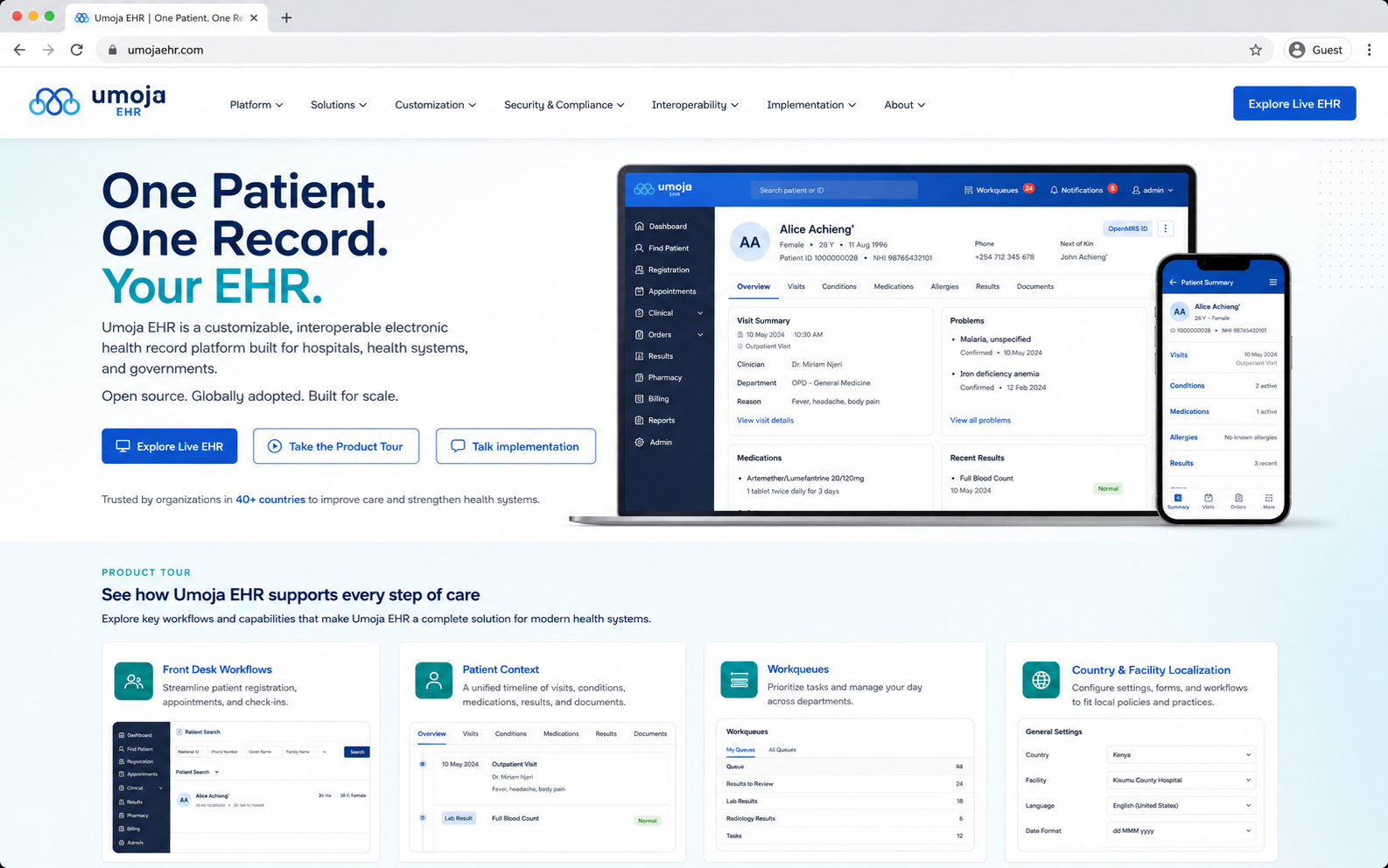Bookmark this page with the star icon
This screenshot has height=868, width=1388.
pyautogui.click(x=1256, y=50)
